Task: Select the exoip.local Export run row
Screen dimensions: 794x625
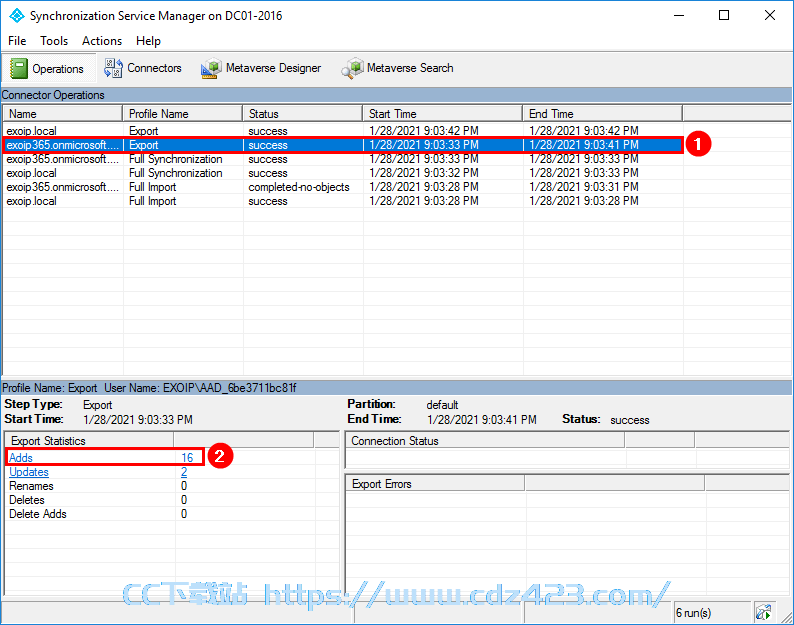Action: (x=343, y=131)
